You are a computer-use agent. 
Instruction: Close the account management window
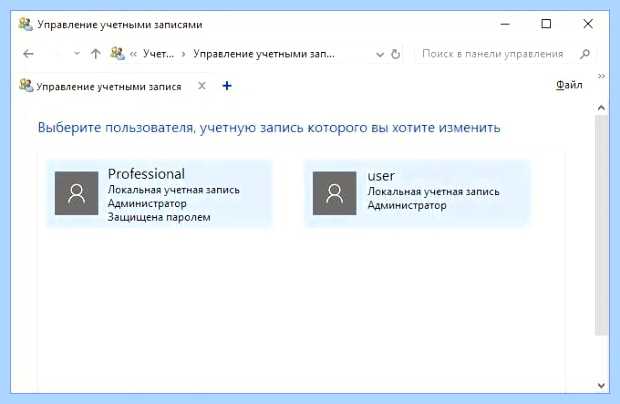[x=588, y=24]
